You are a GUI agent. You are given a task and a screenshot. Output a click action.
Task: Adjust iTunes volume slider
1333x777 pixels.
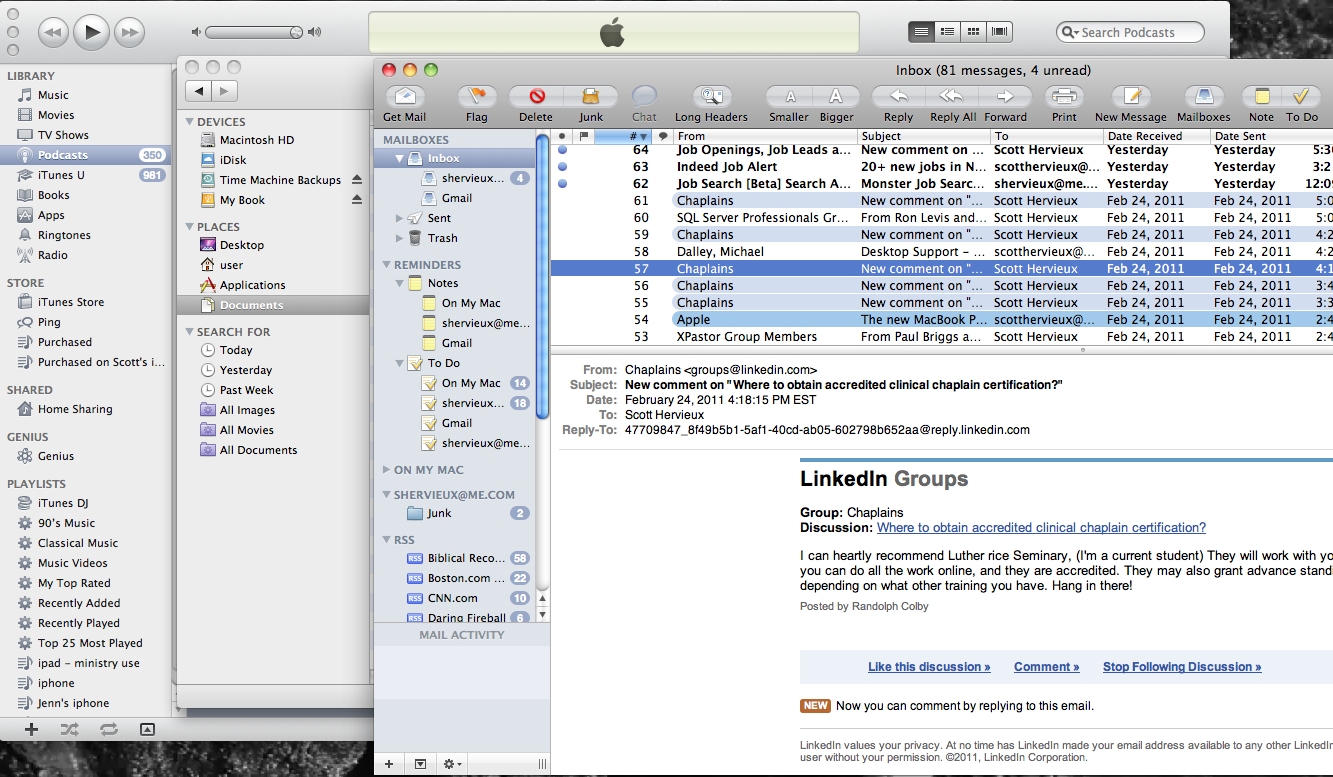(255, 32)
